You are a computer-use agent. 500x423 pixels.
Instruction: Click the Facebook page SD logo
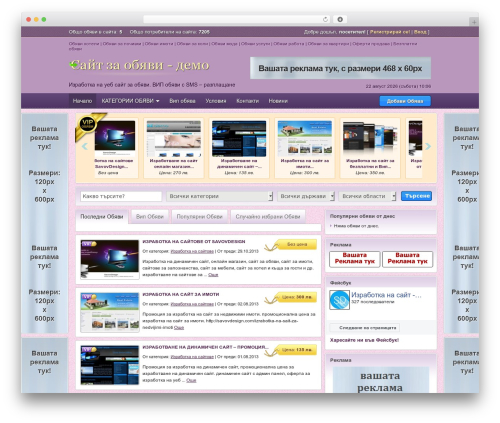pyautogui.click(x=339, y=300)
